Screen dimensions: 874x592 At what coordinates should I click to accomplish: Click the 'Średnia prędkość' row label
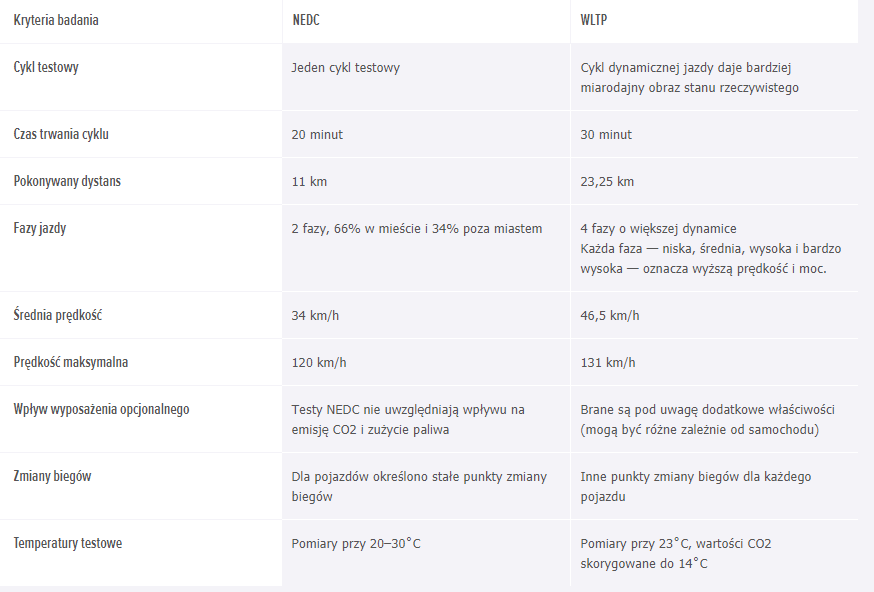[x=57, y=315]
